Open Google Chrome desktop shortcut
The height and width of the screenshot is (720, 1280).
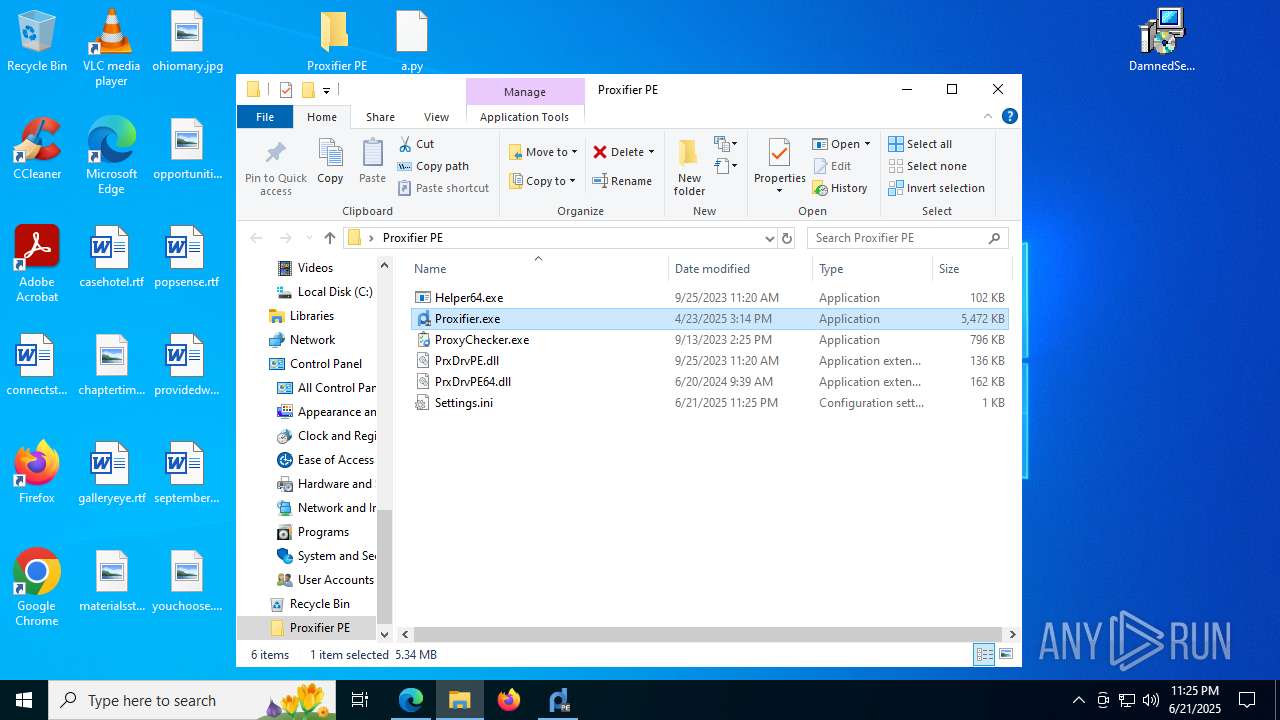[37, 588]
